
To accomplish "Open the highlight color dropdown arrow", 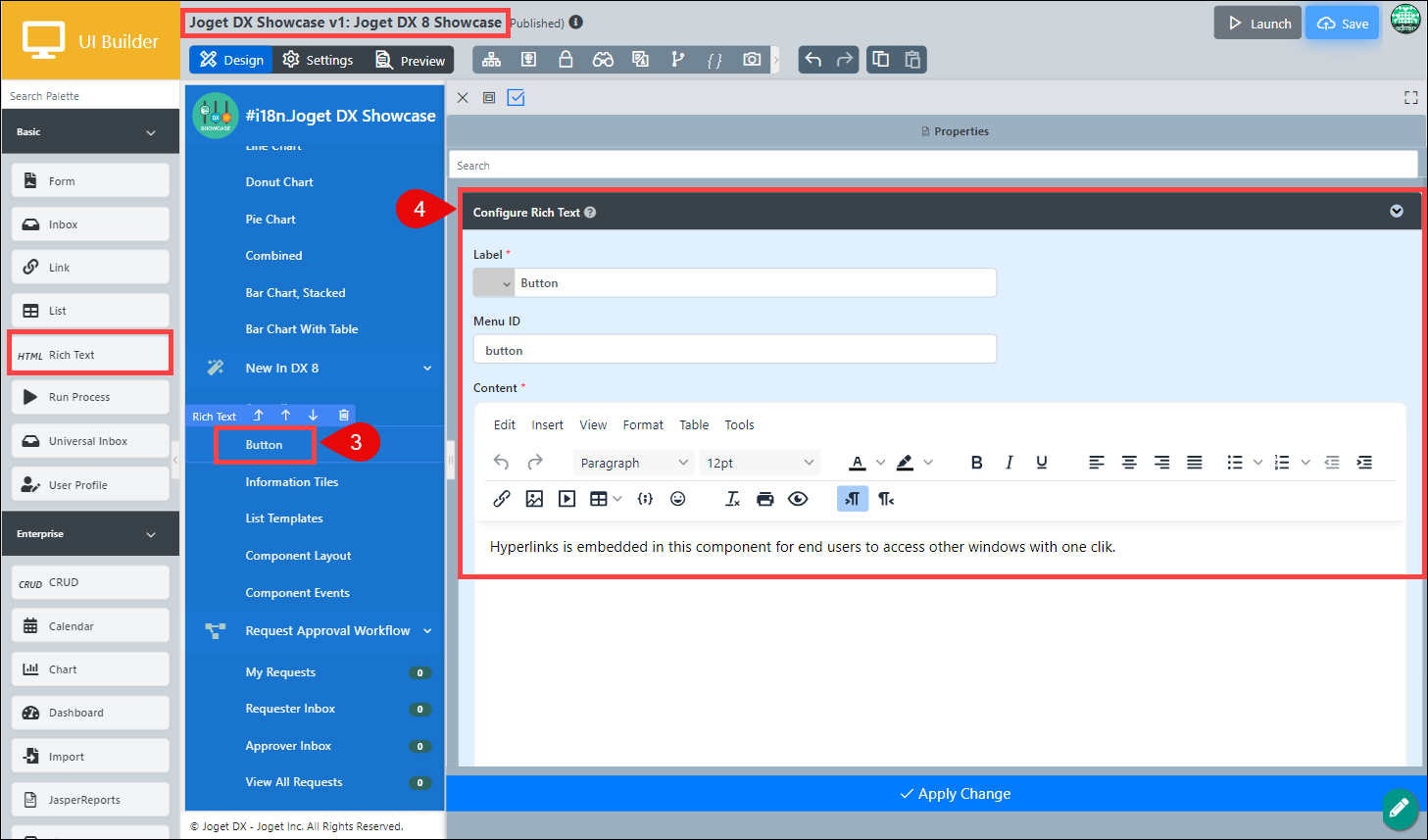I will (928, 463).
